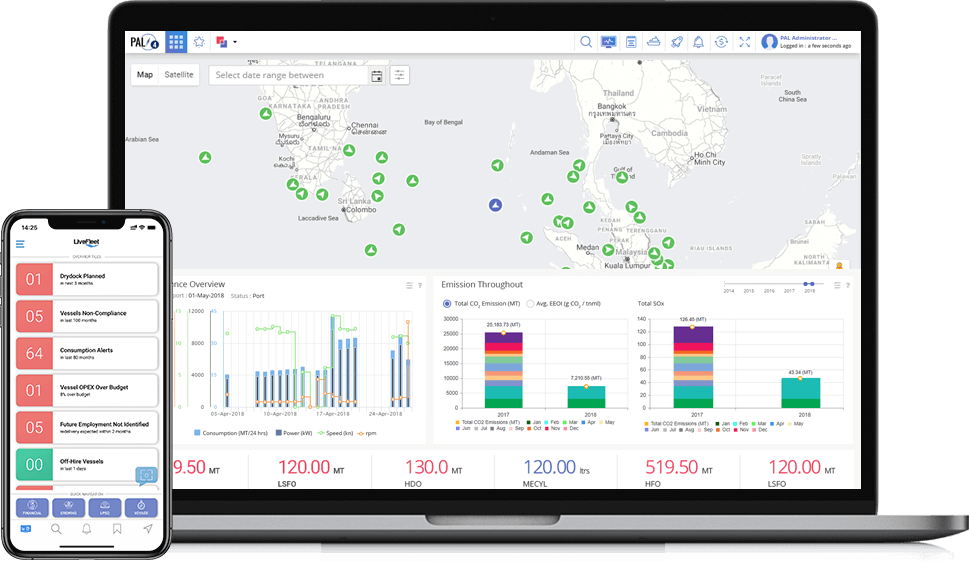Select the Map view tab
The height and width of the screenshot is (563, 969).
coord(145,75)
